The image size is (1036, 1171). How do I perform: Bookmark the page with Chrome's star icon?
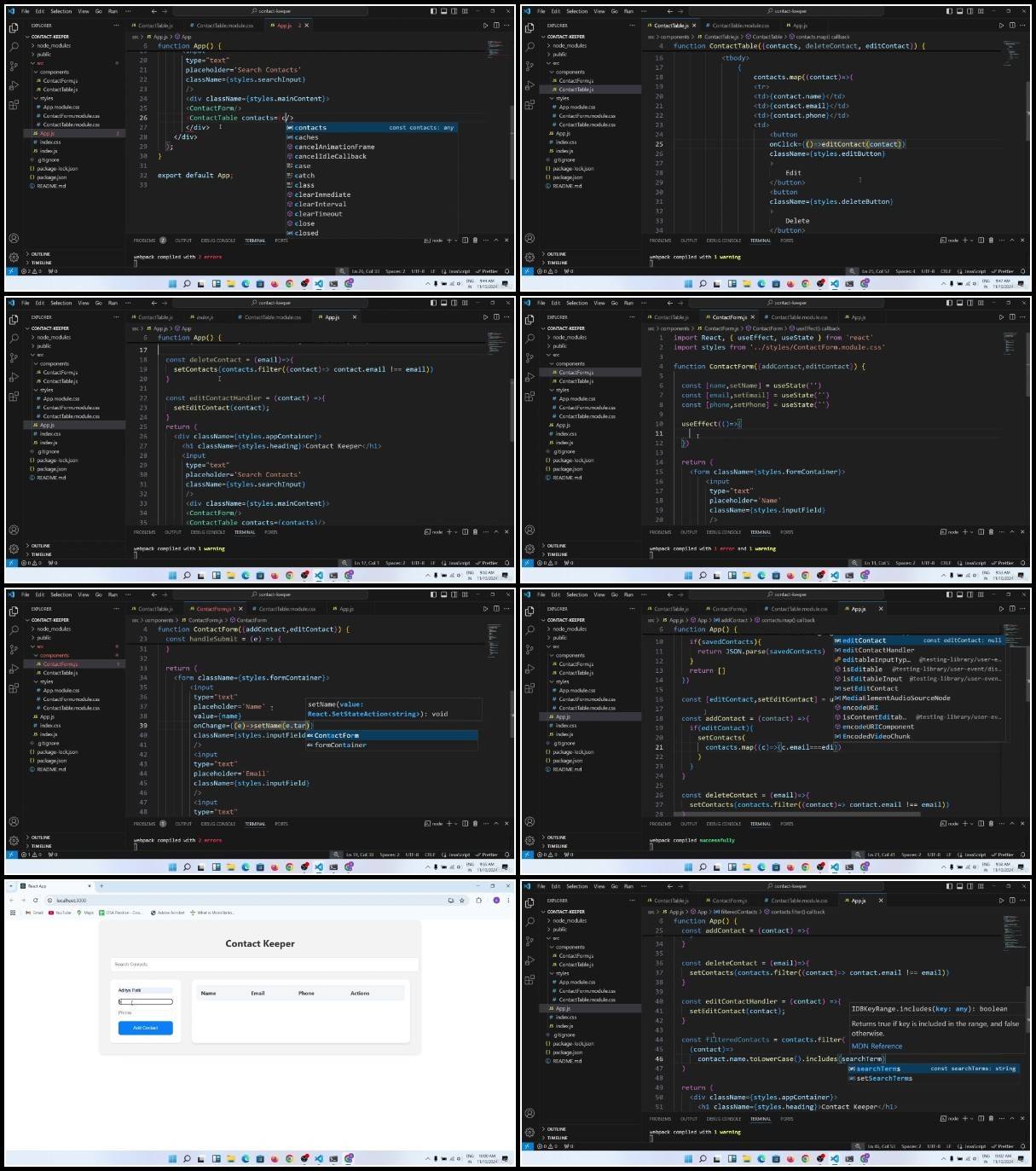pyautogui.click(x=462, y=900)
